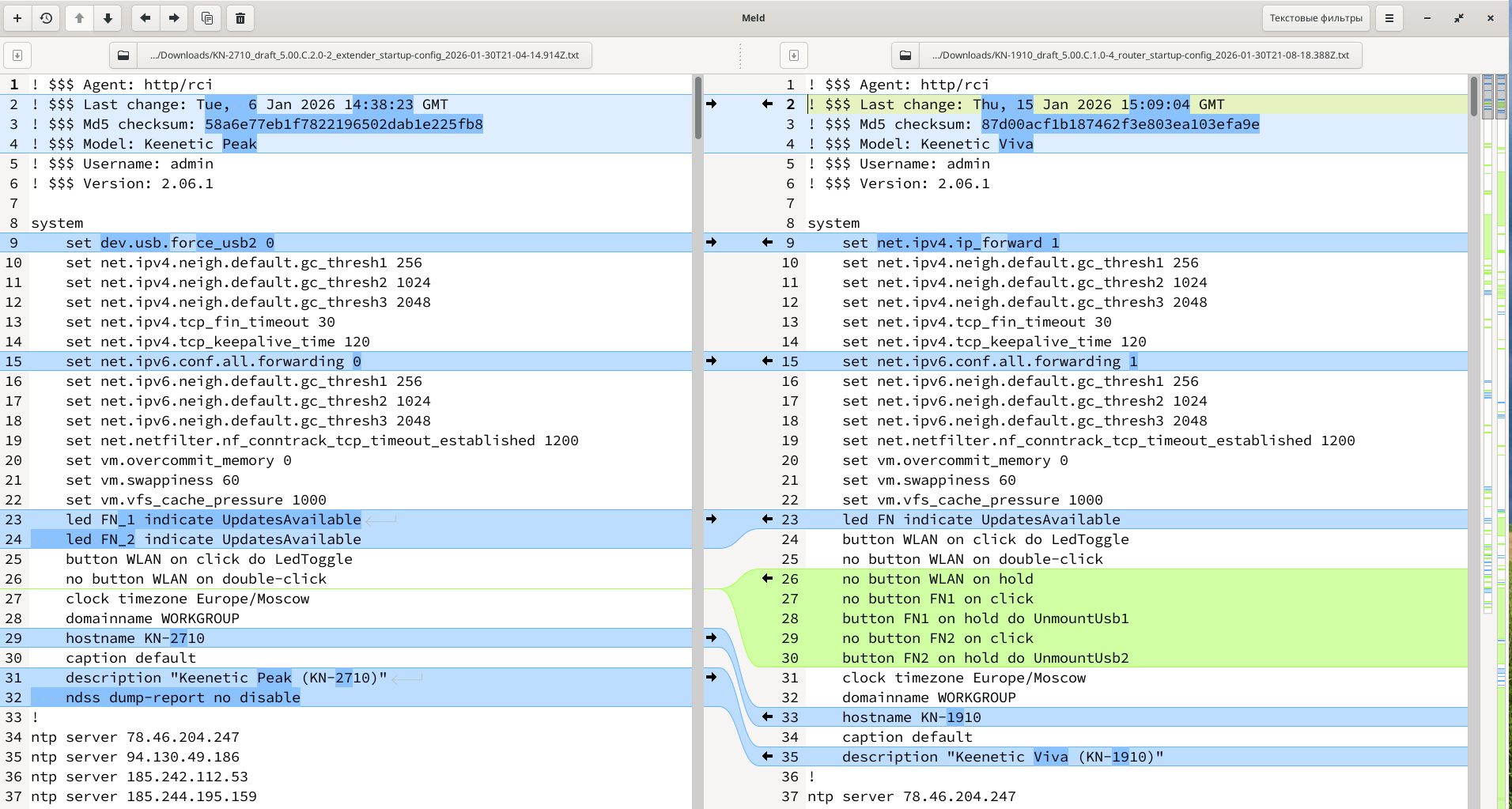Click the new comparison plus button
The height and width of the screenshot is (809, 1512).
click(17, 18)
